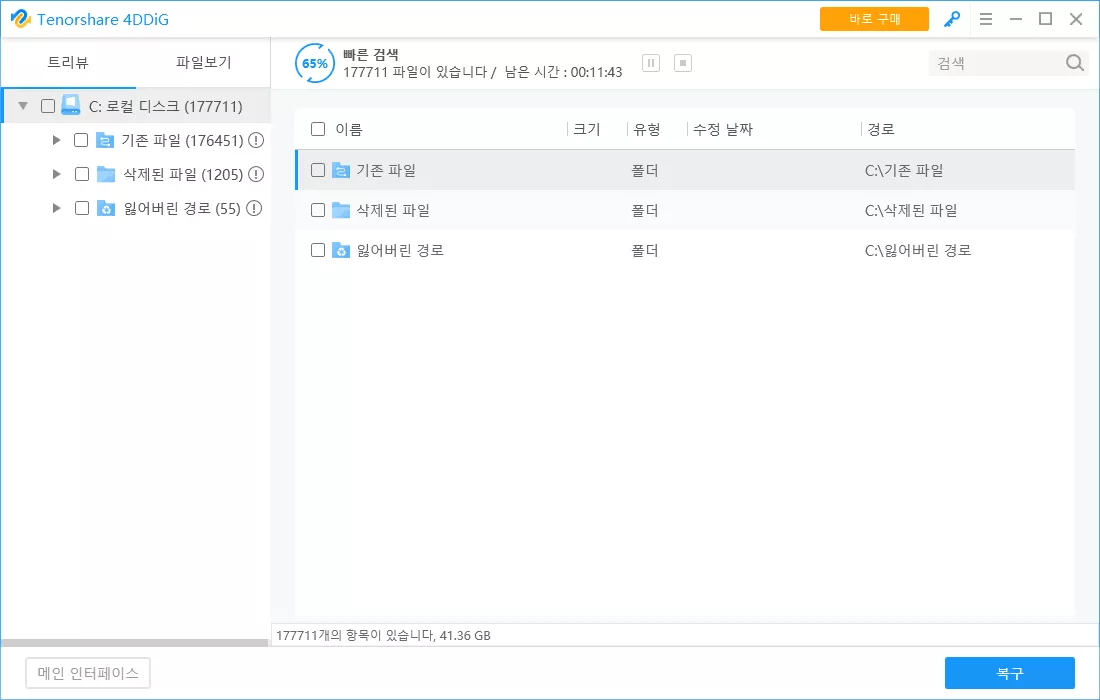Click 폴더 type in 잃어버린 경로 row

click(645, 250)
